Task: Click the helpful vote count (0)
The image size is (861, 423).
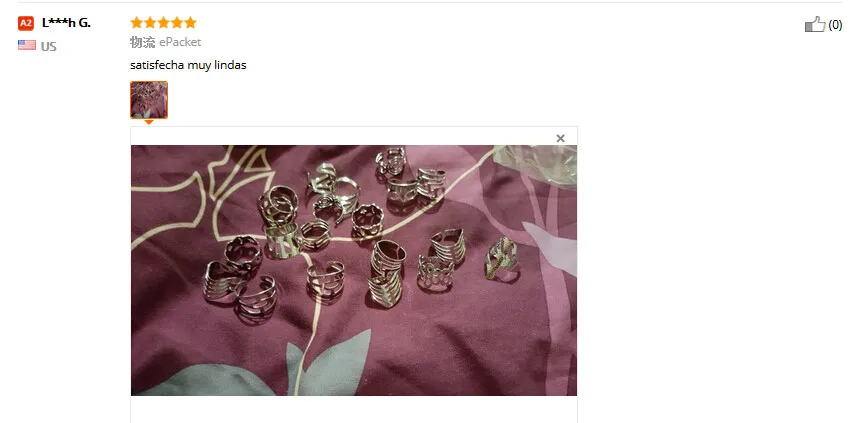Action: click(x=835, y=25)
